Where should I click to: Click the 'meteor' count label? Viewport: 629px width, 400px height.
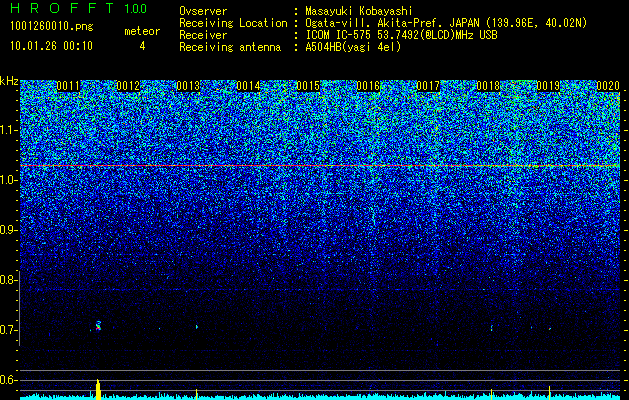[142, 31]
